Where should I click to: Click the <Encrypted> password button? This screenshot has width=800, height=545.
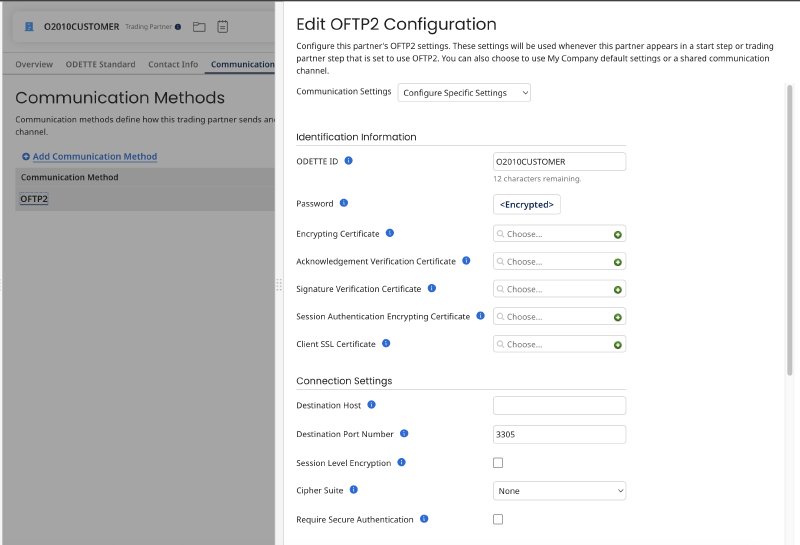[x=527, y=205]
